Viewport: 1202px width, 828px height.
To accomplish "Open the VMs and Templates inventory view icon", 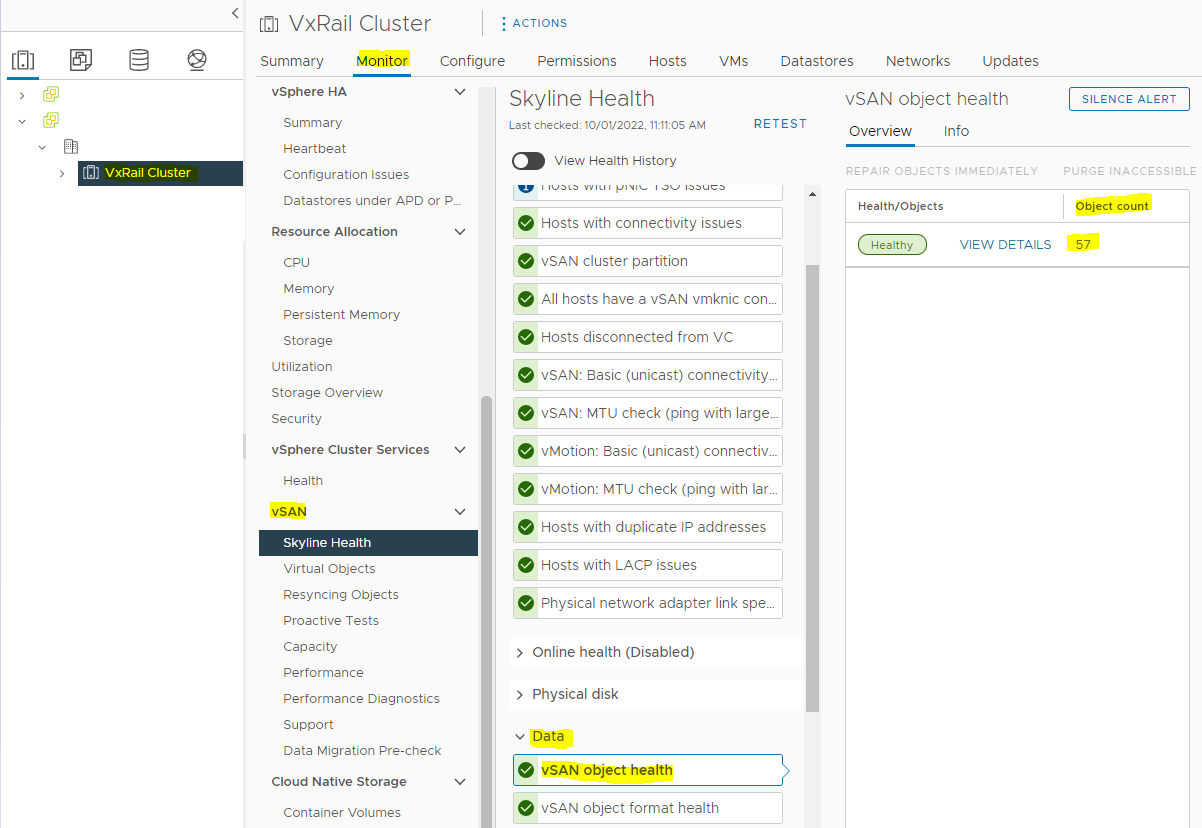I will (x=80, y=60).
